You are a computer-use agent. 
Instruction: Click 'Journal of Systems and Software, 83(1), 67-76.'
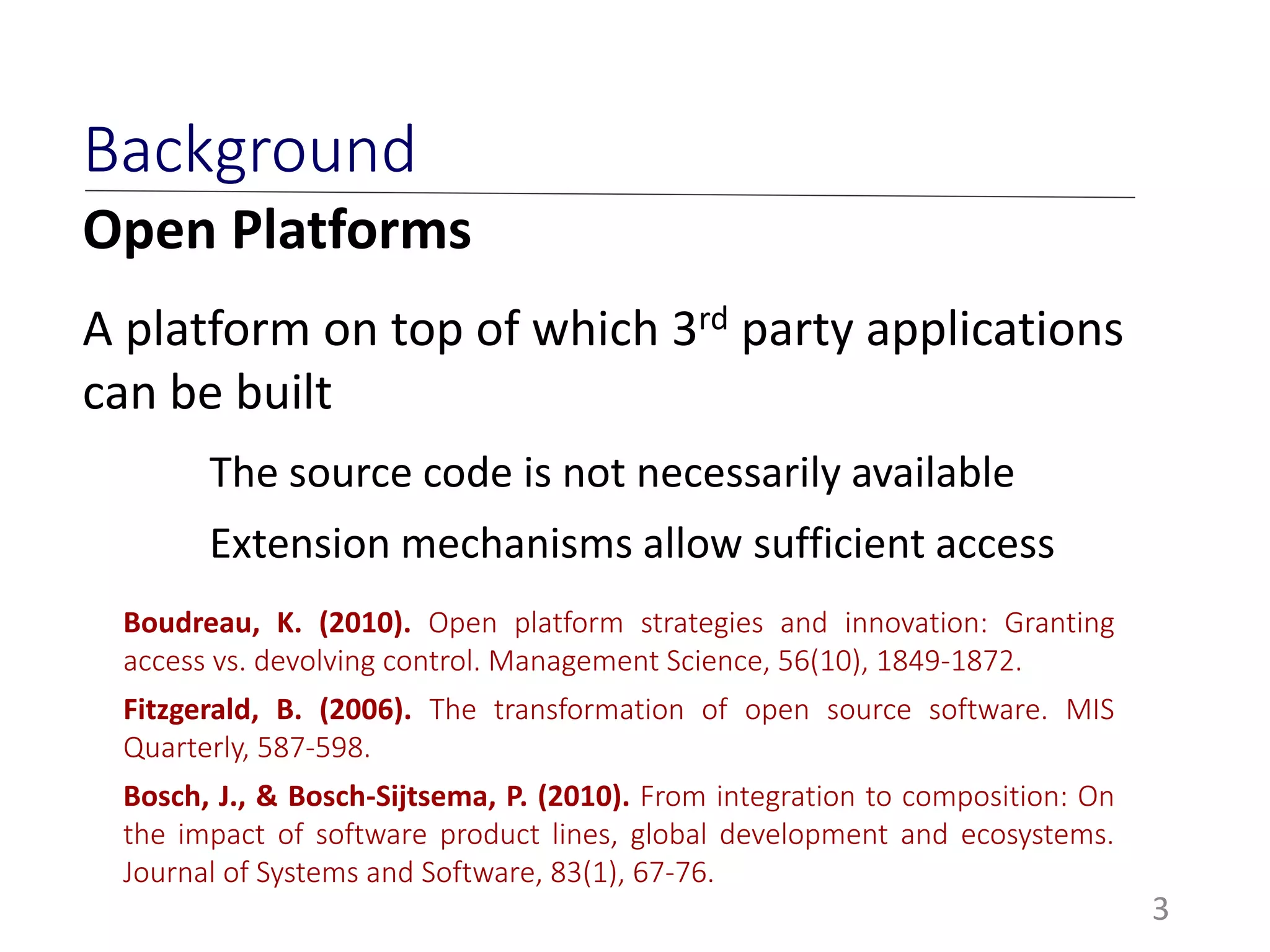(419, 873)
